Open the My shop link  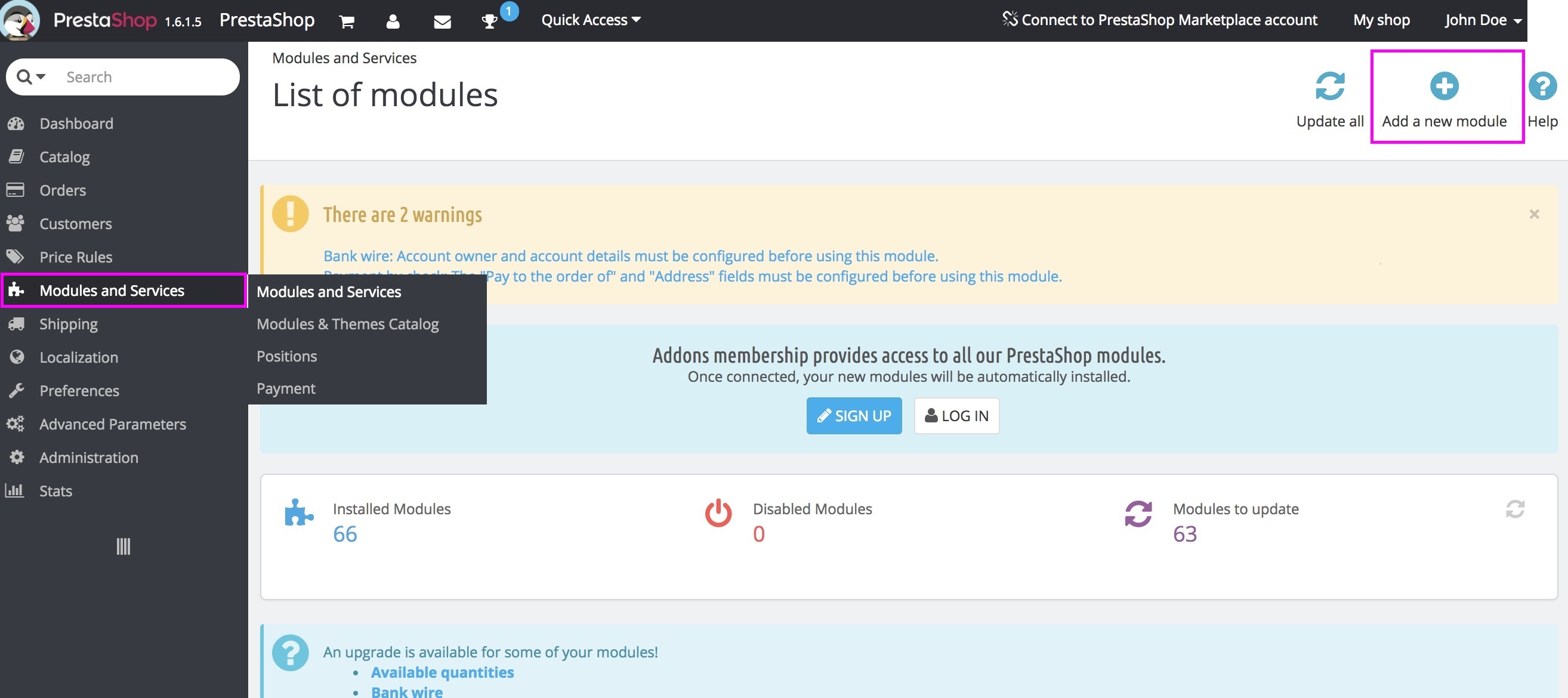1381,20
